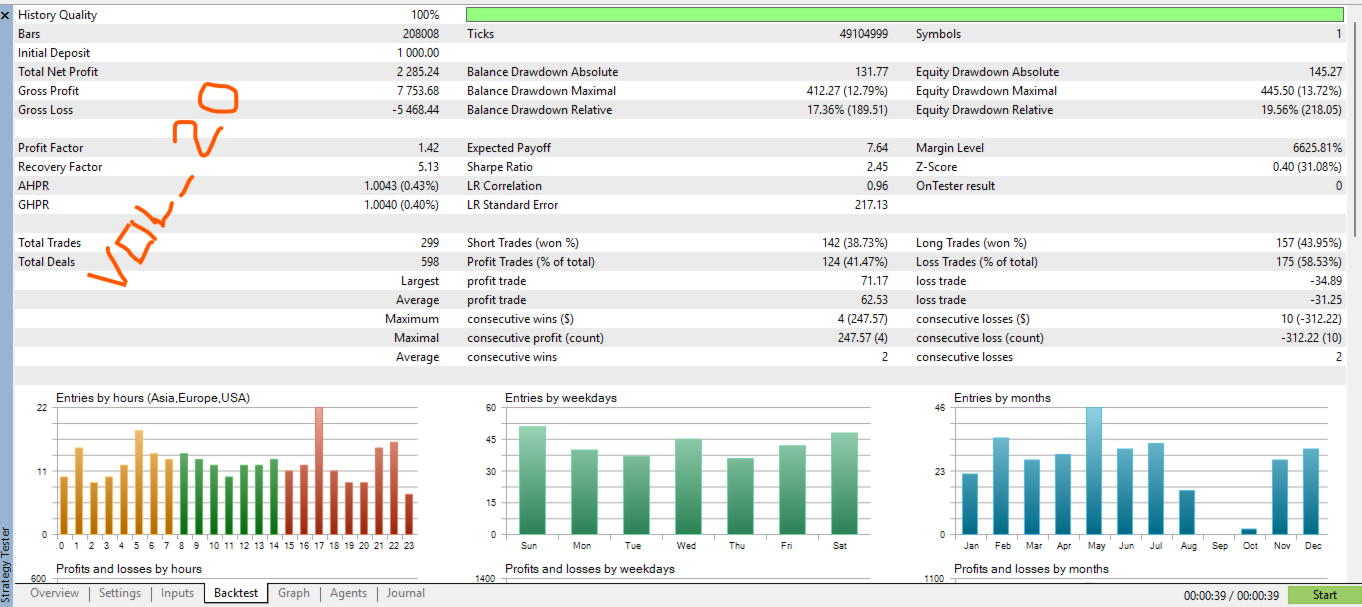Click the tallest bar at hour 17

pos(319,470)
